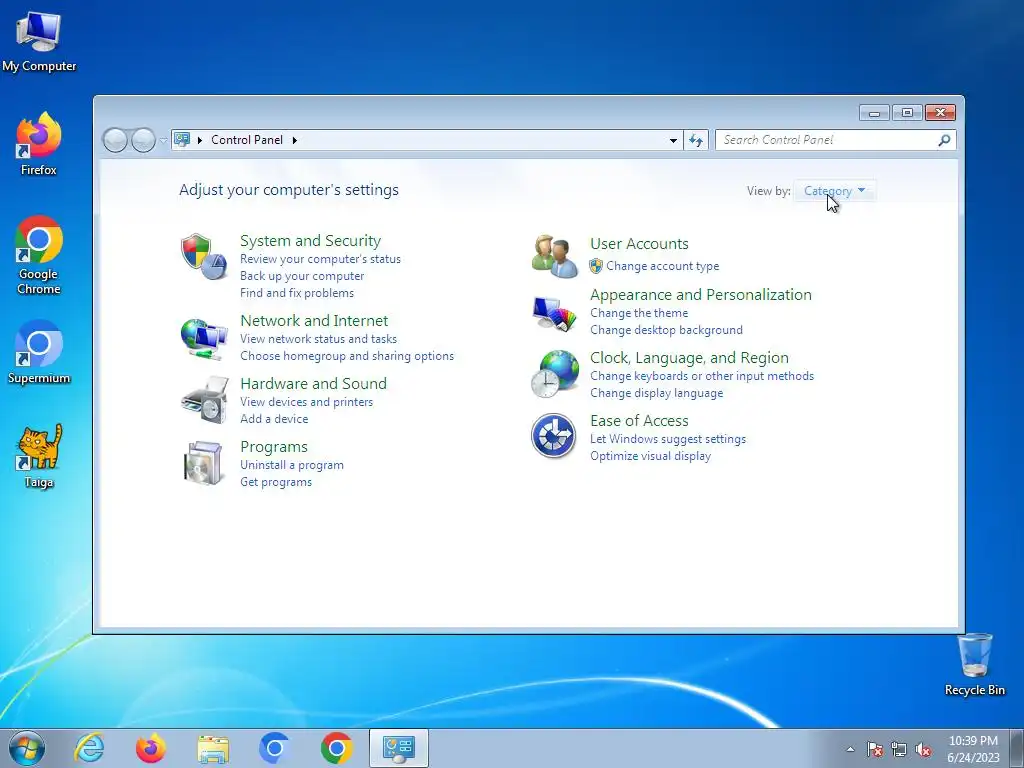
Task: Click Review your computer's status
Action: 320,259
